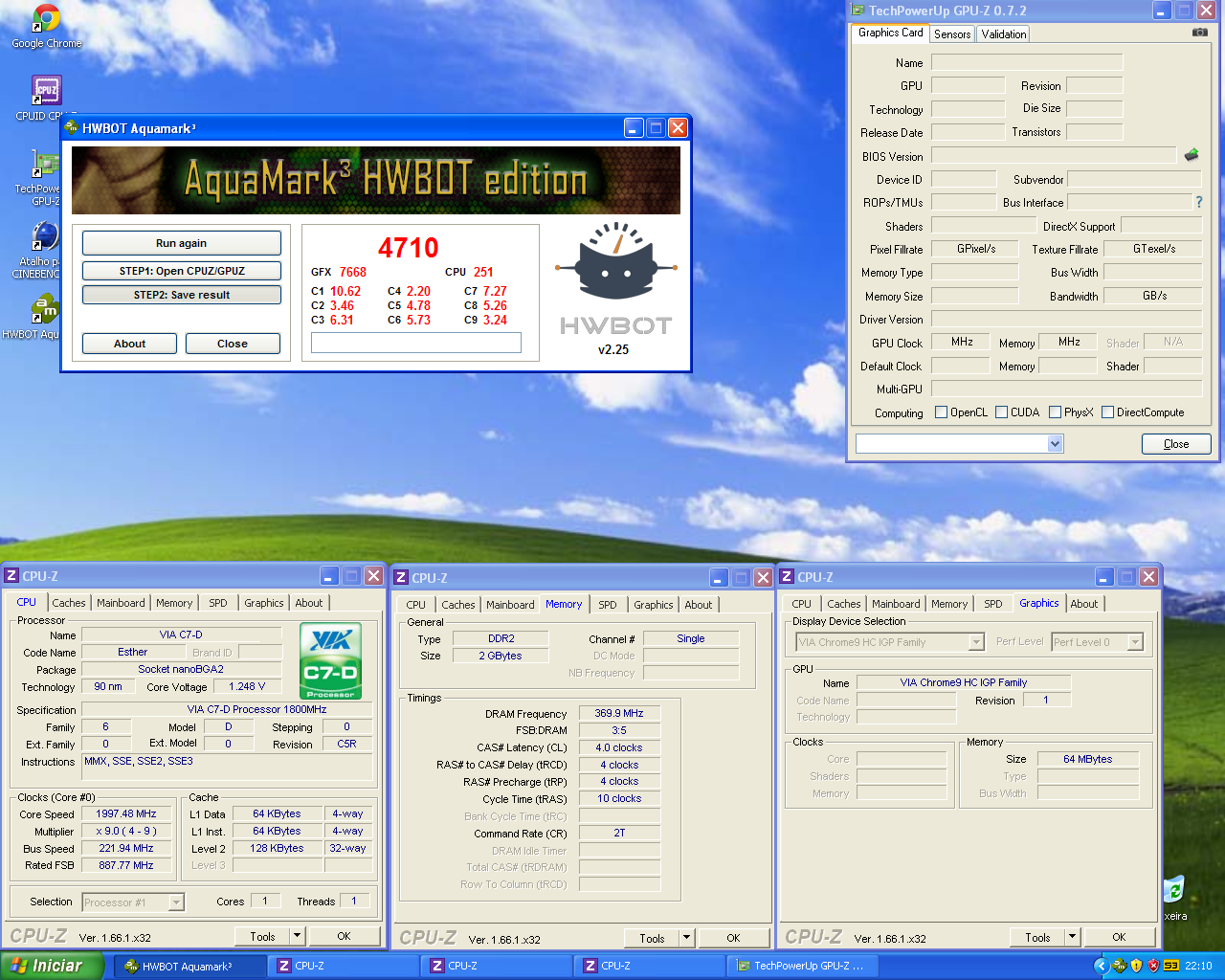
Task: Click the Core Speed value 1997.48 MHz
Action: point(126,813)
